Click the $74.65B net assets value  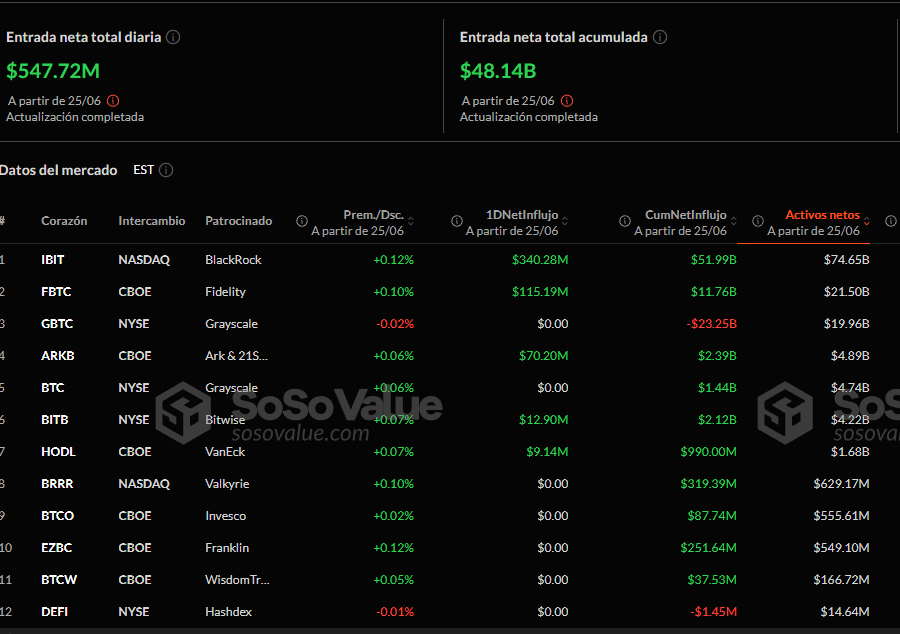coord(847,260)
